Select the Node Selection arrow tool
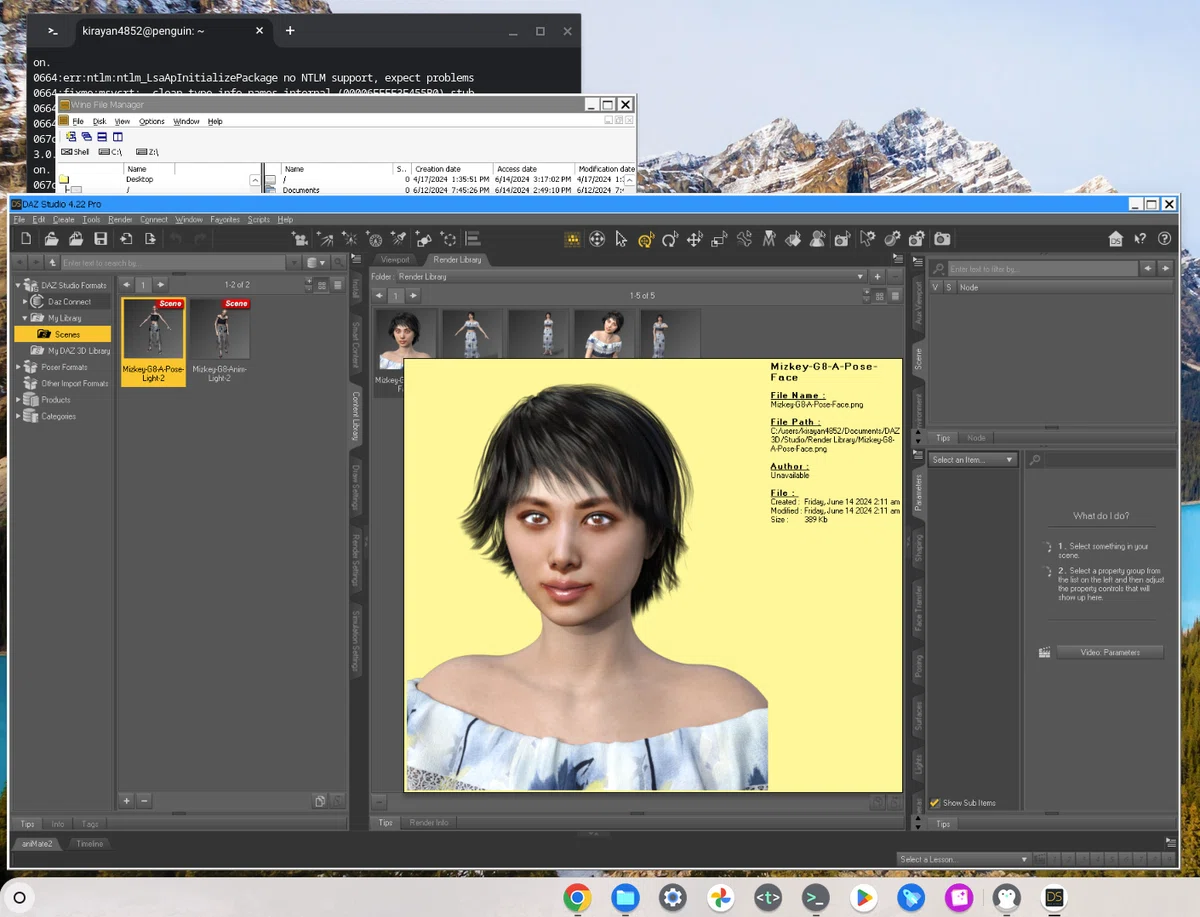This screenshot has width=1200, height=917. coord(621,239)
